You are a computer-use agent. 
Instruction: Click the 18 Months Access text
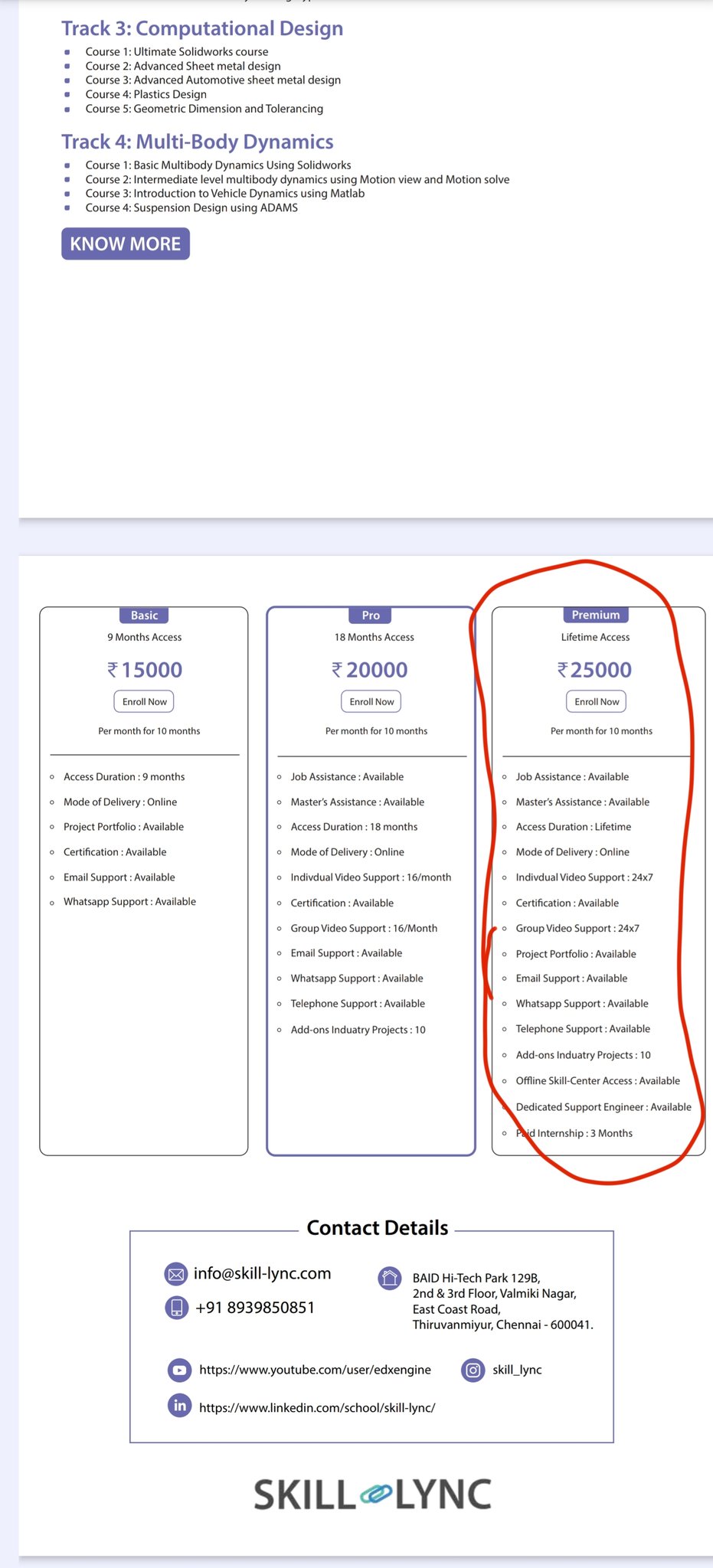pyautogui.click(x=374, y=637)
